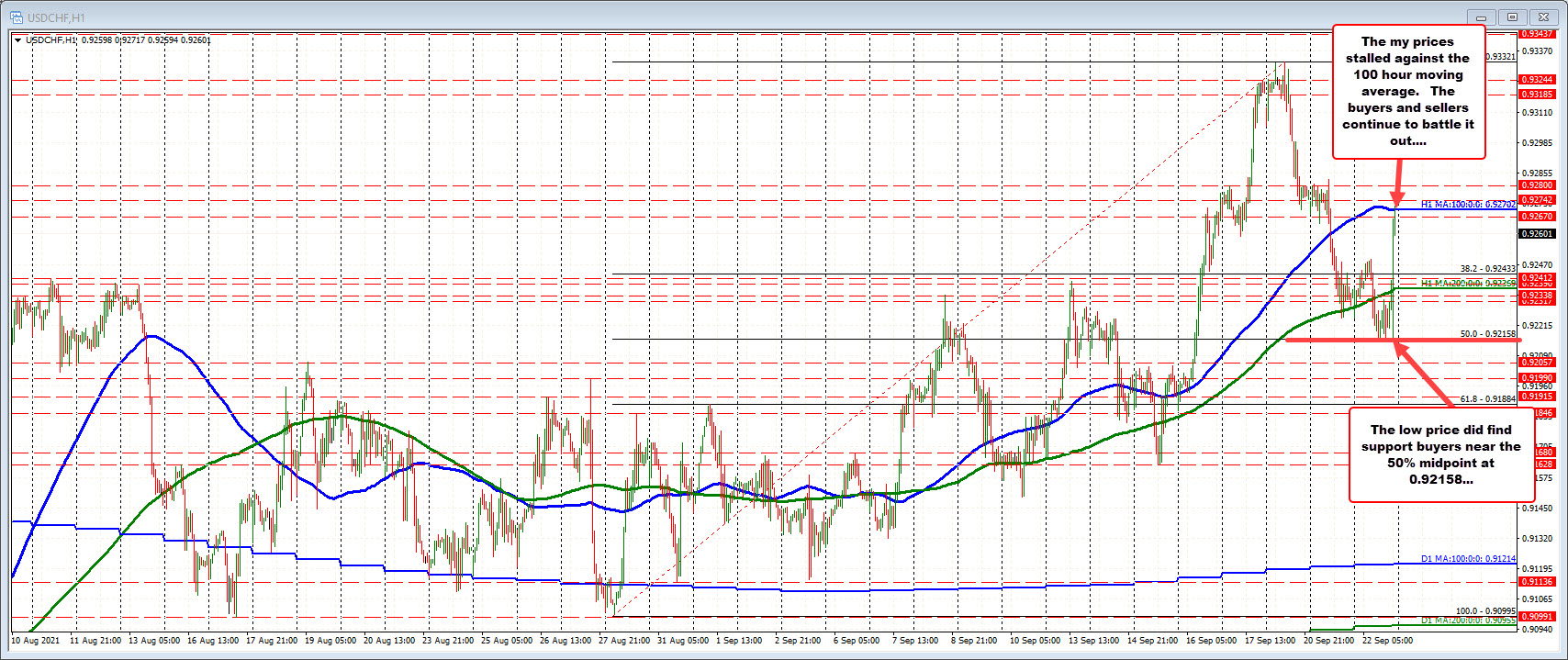Click the '19 Aug 05:00' time axis label

331,640
